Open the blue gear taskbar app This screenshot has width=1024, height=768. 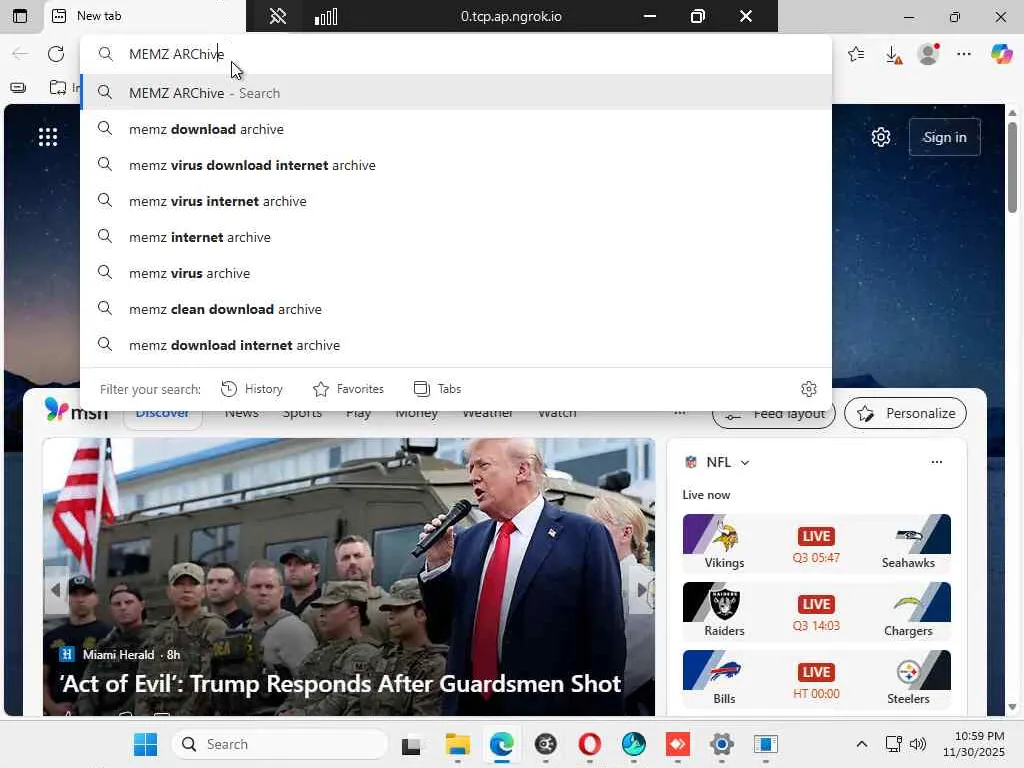722,744
